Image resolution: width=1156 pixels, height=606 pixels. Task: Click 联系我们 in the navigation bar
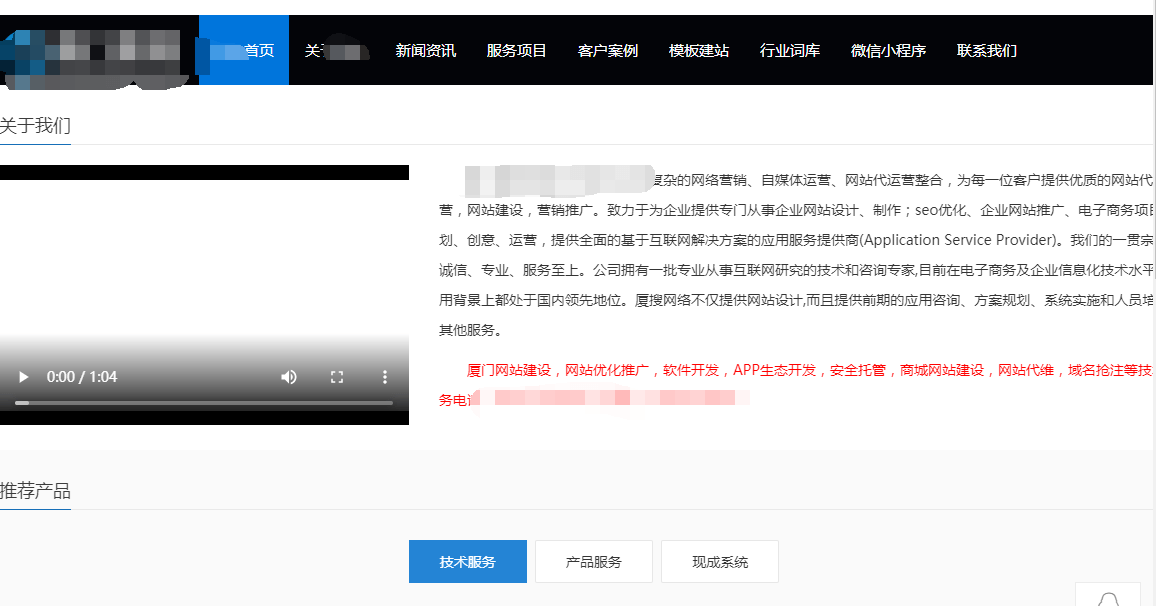point(986,50)
